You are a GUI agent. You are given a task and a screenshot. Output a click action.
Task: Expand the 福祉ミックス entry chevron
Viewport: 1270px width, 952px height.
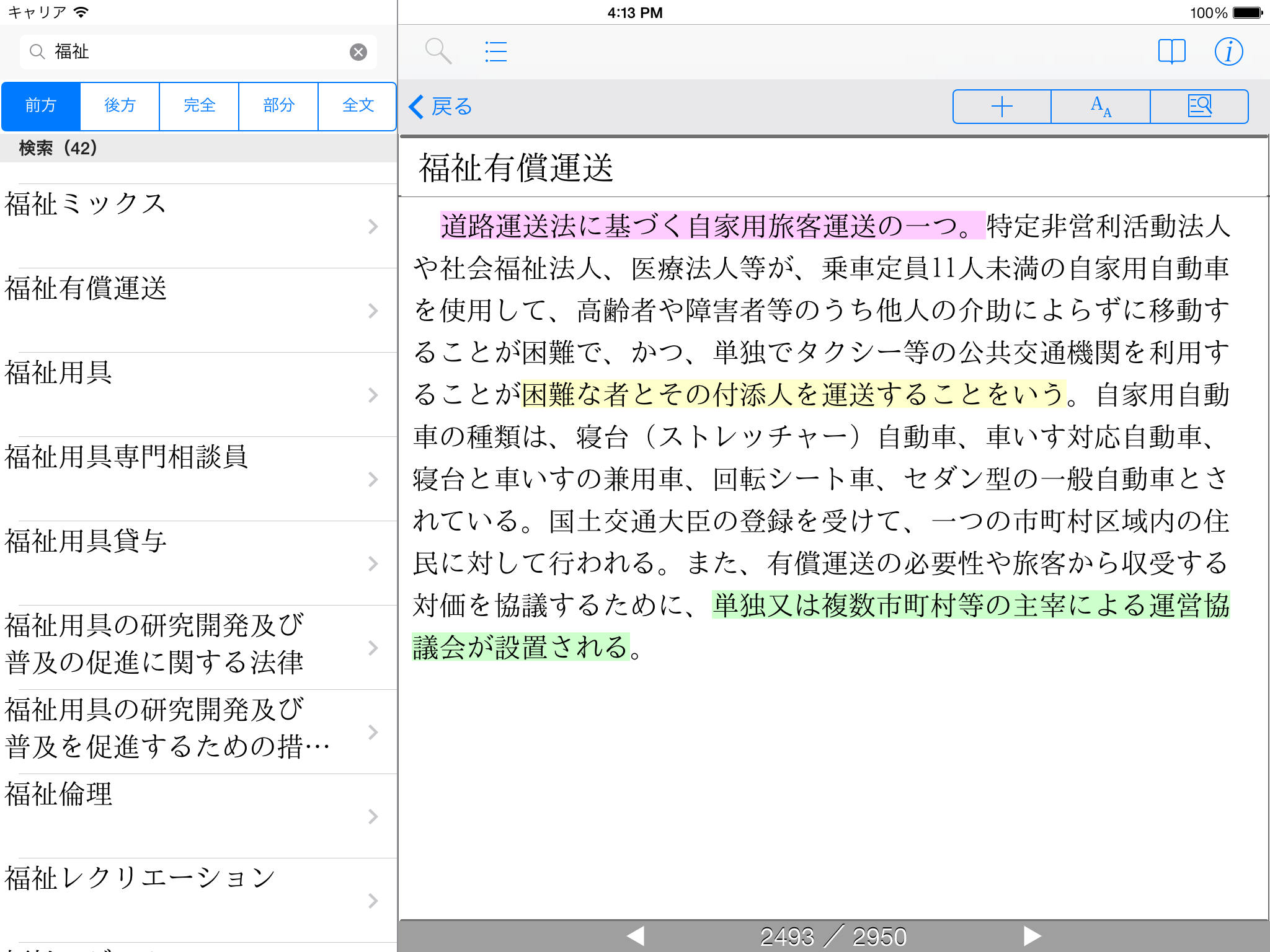coord(373,227)
